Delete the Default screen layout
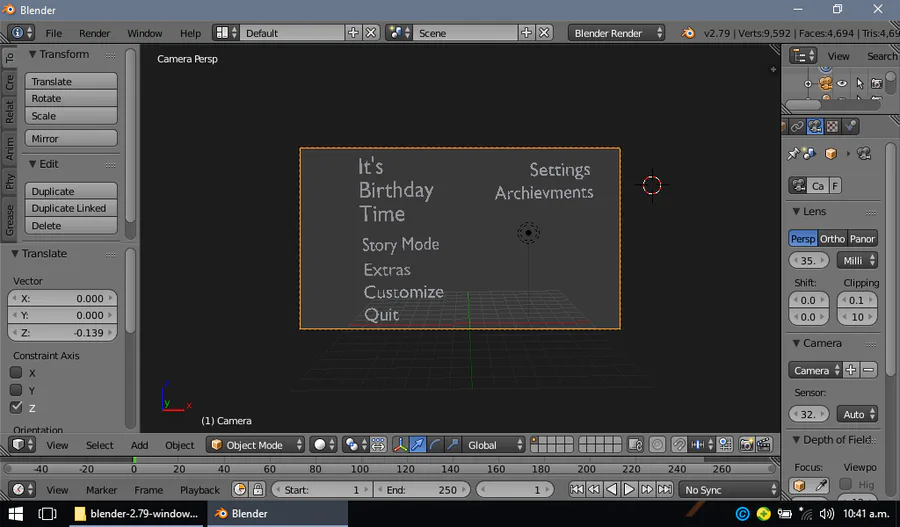Image resolution: width=900 pixels, height=527 pixels. [x=371, y=33]
